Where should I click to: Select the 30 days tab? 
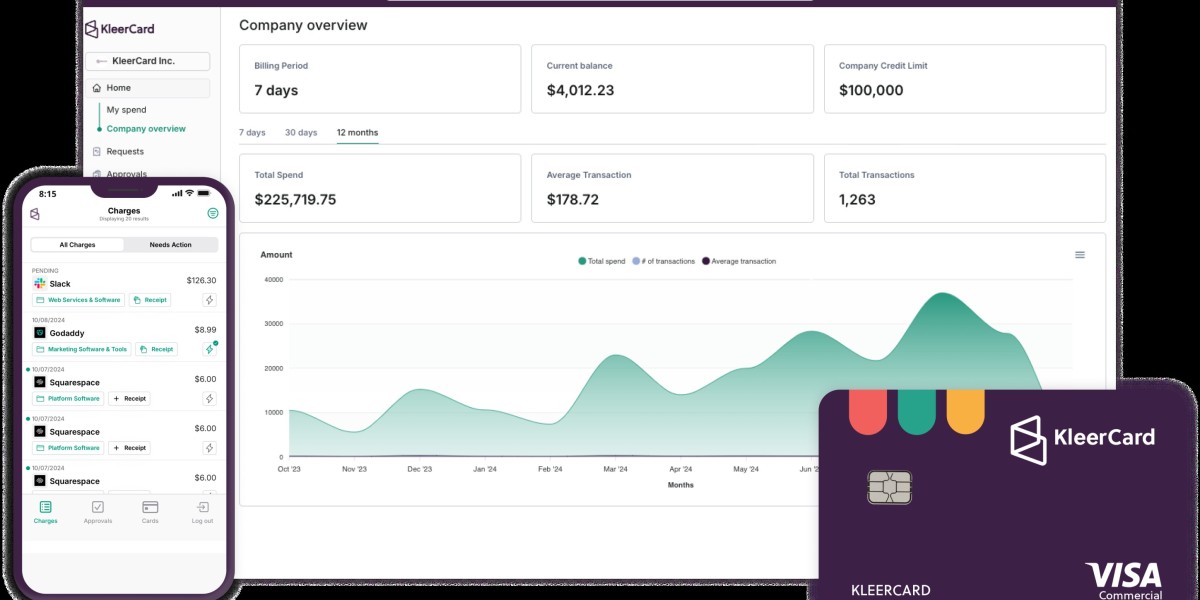pos(301,133)
